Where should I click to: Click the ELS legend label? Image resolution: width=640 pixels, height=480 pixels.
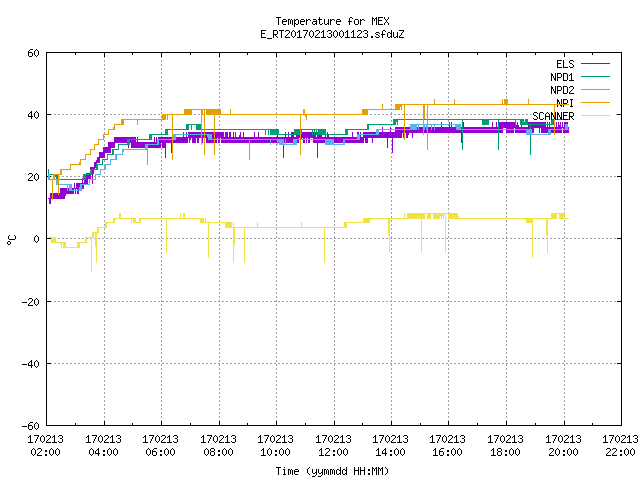pyautogui.click(x=565, y=64)
